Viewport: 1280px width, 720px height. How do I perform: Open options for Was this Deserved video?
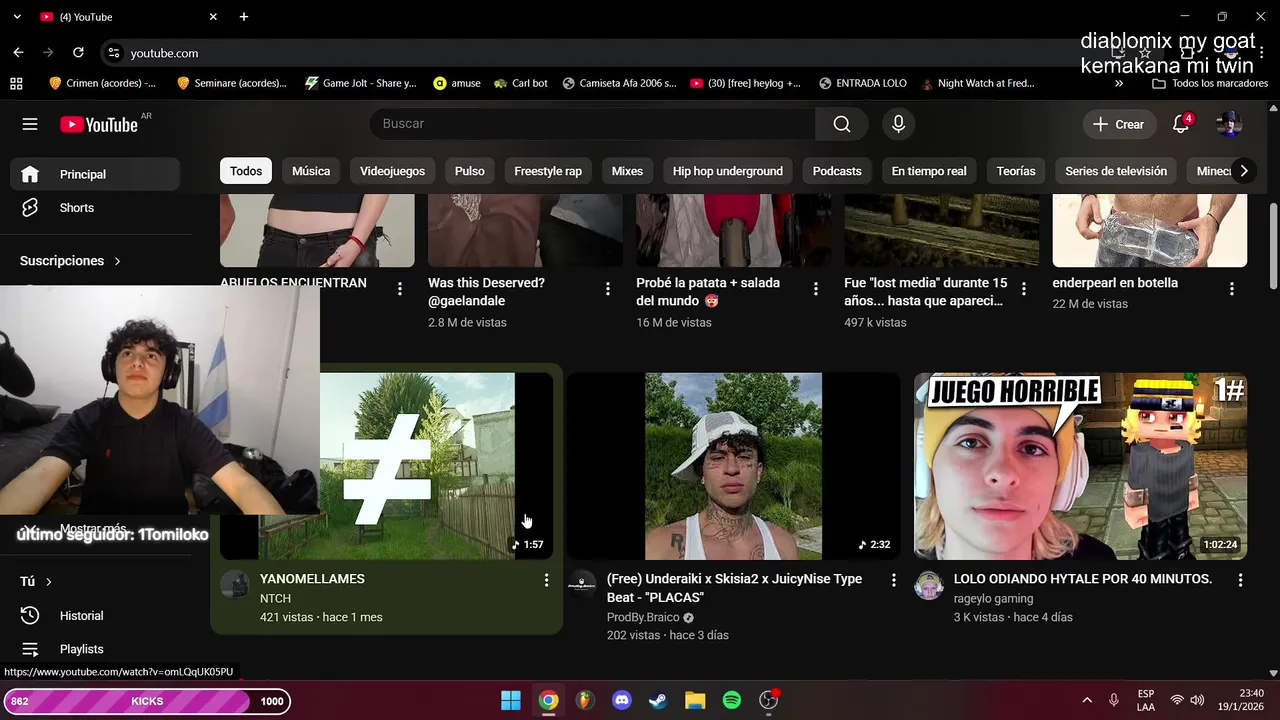click(608, 289)
